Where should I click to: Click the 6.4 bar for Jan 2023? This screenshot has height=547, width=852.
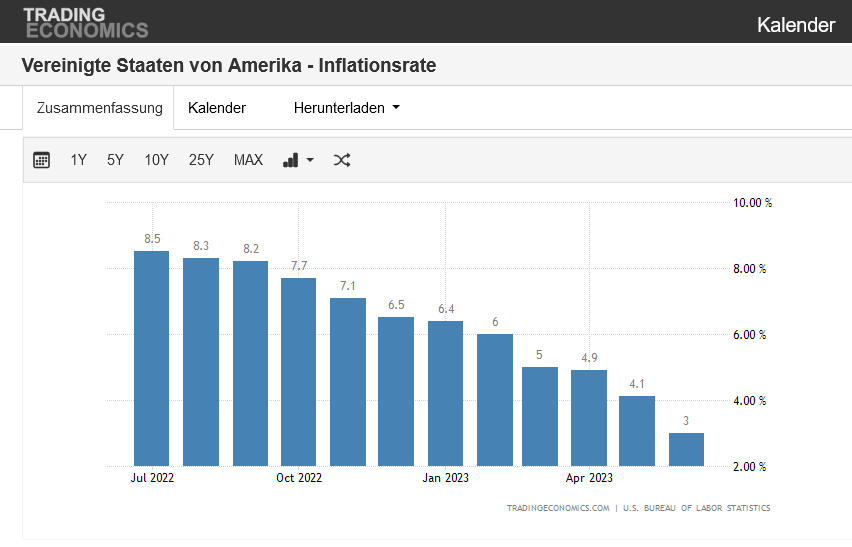[x=445, y=393]
